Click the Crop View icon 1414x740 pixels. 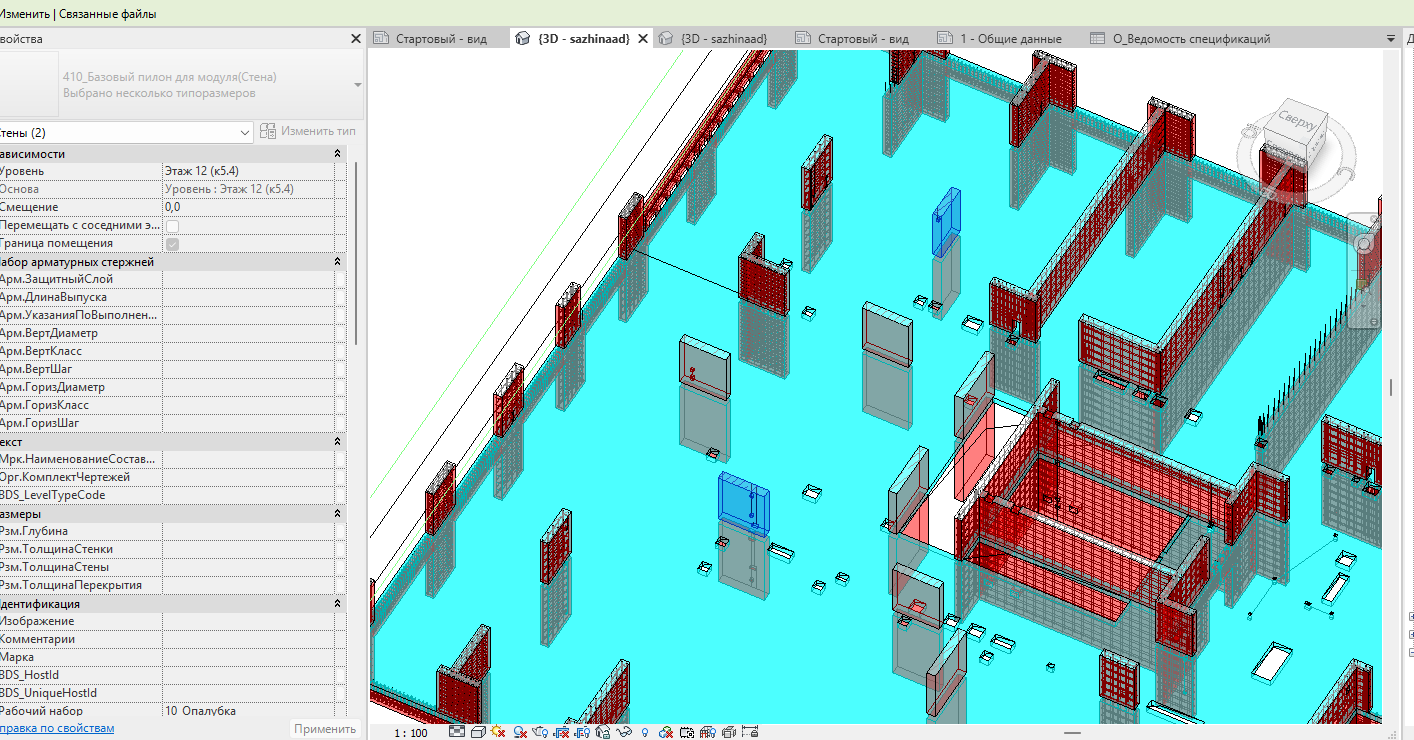coord(562,732)
